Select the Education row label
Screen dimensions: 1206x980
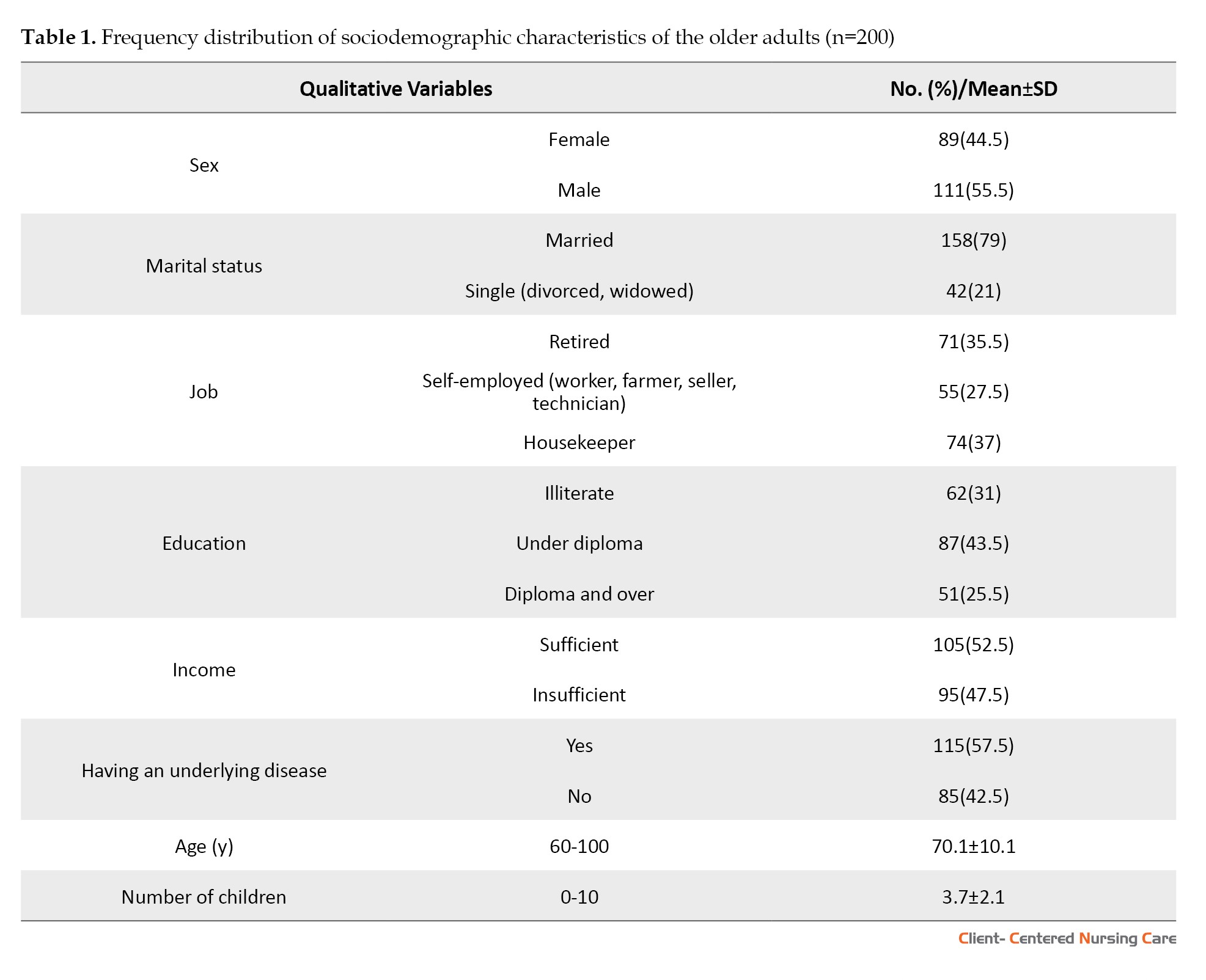pyautogui.click(x=204, y=543)
